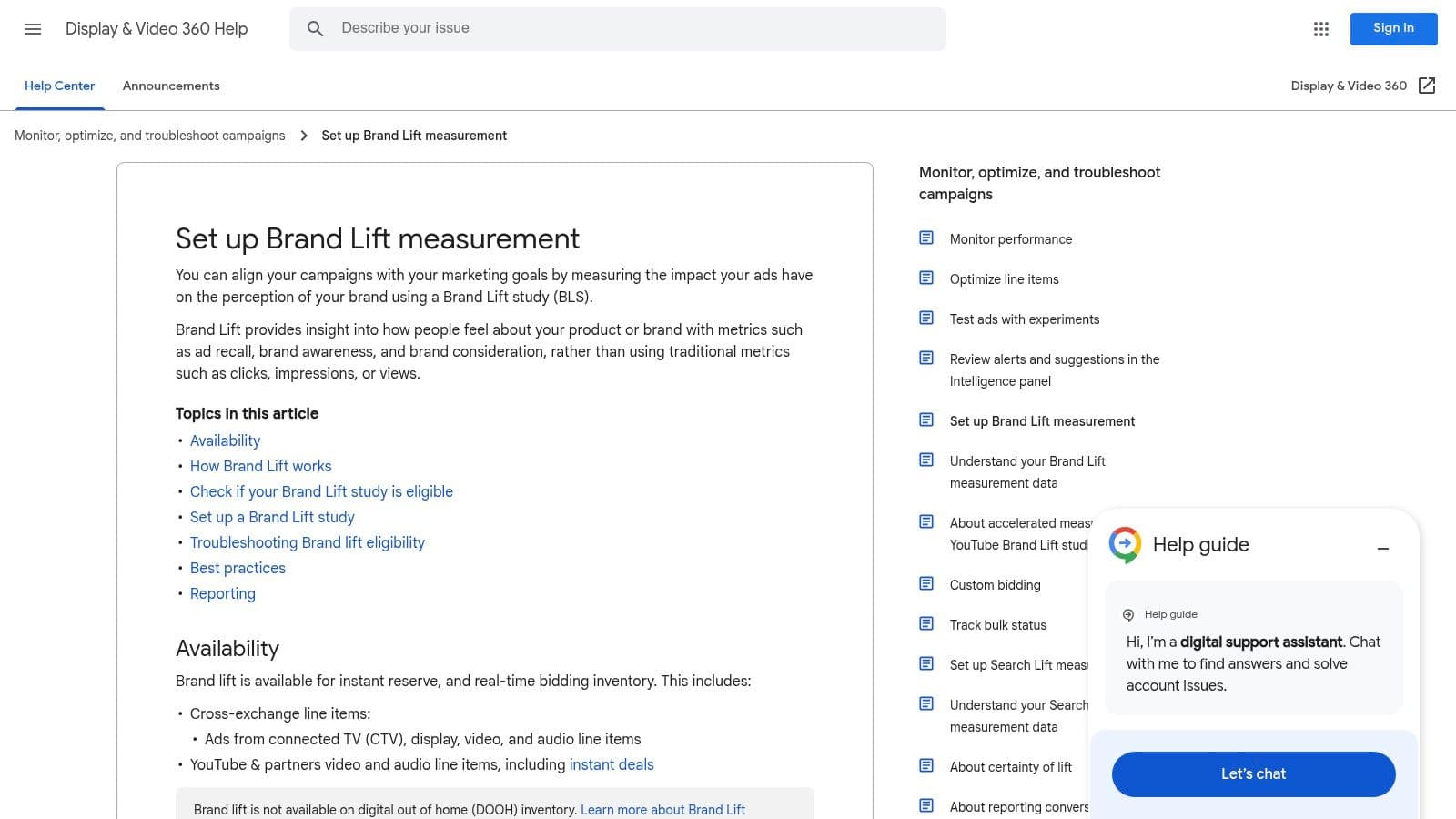Click the article icon beside Custom bidding
1456x819 pixels.
pos(926,584)
